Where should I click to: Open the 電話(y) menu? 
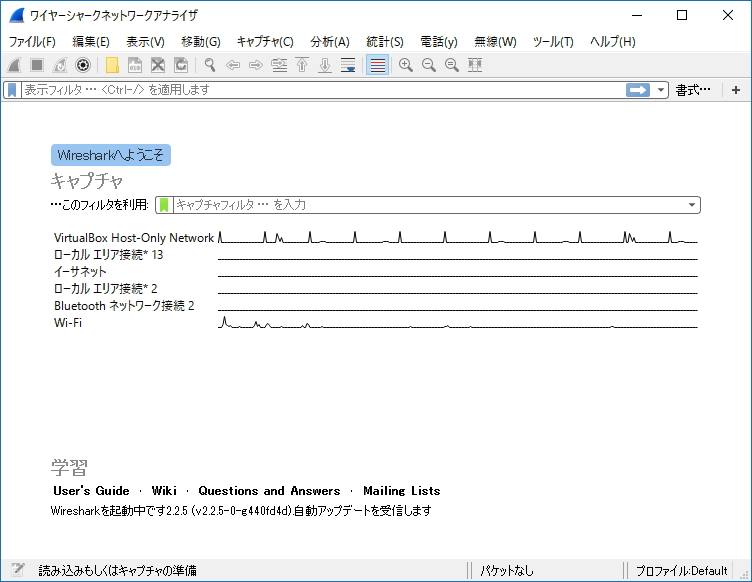(439, 42)
